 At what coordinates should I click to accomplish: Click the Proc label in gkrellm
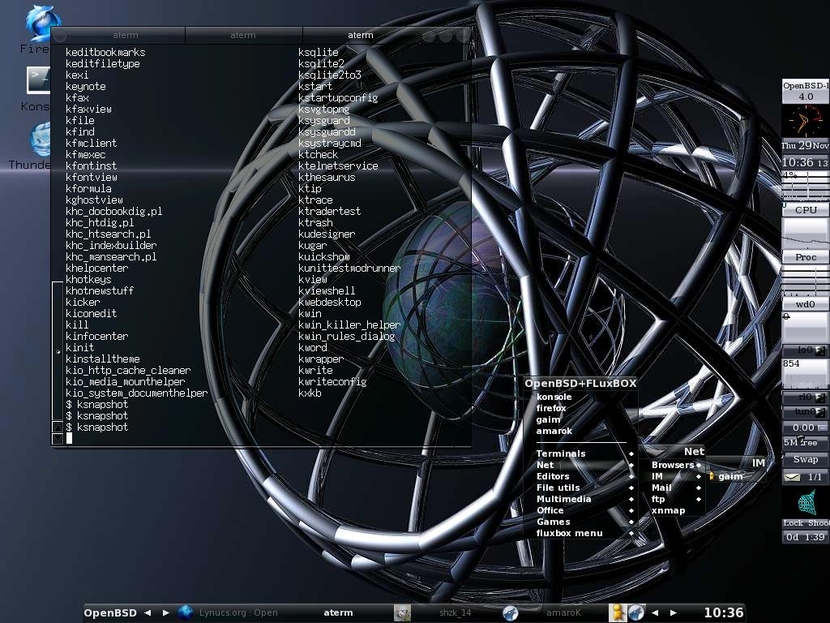point(806,257)
